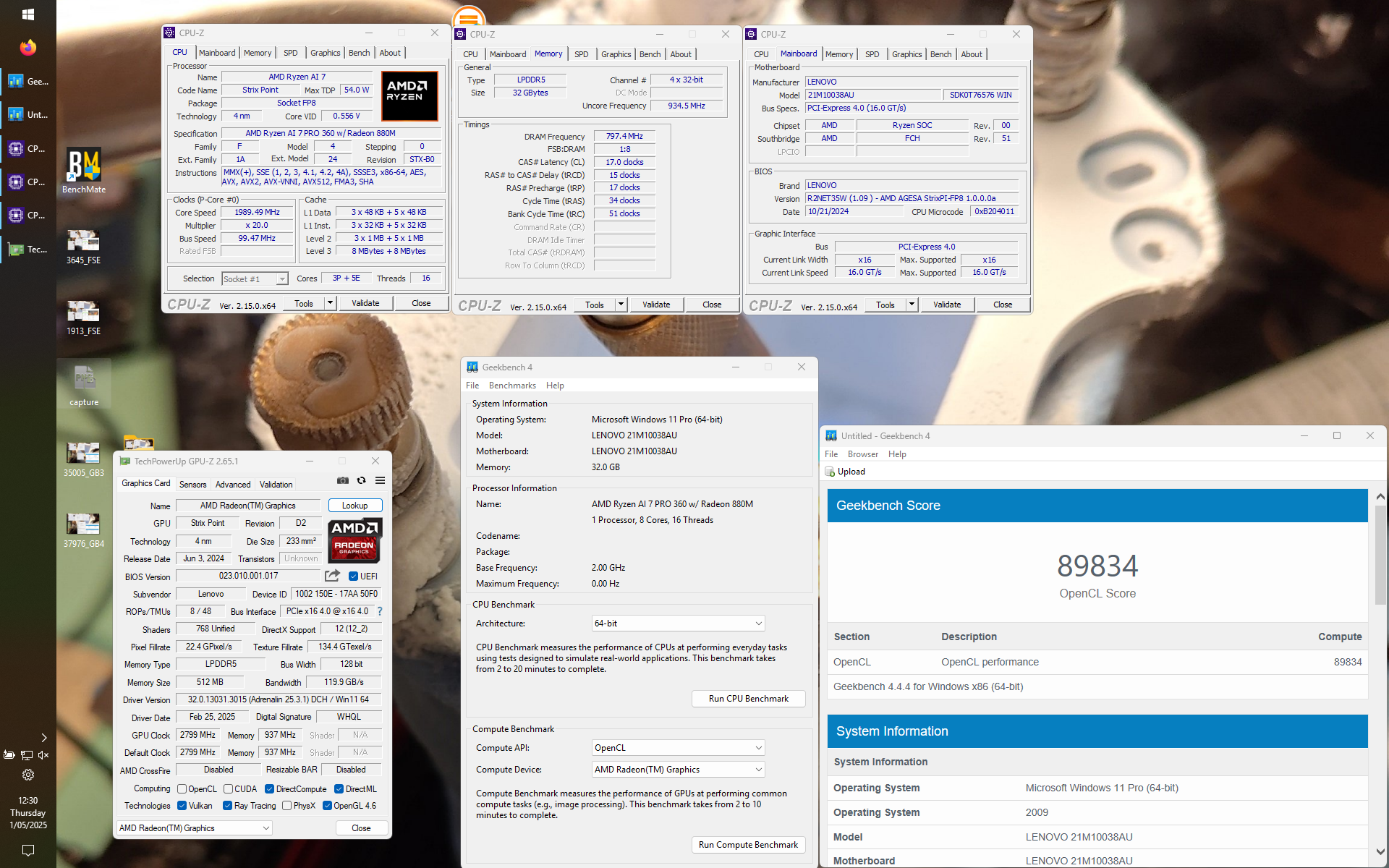
Task: Click the AMD Radeon Graphics logo in GPU-Z
Action: point(354,540)
